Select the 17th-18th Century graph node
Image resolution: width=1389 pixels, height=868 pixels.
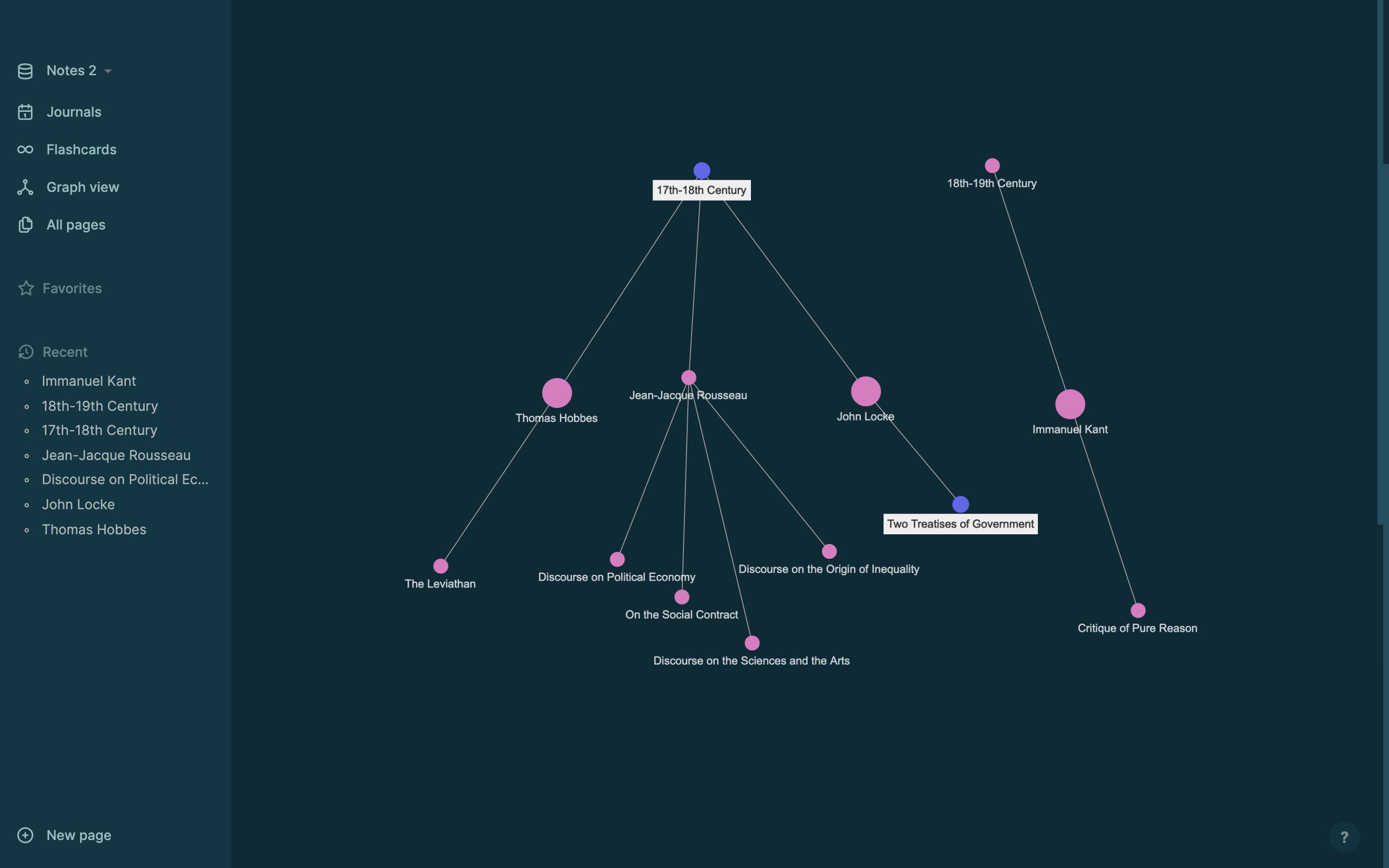(701, 171)
